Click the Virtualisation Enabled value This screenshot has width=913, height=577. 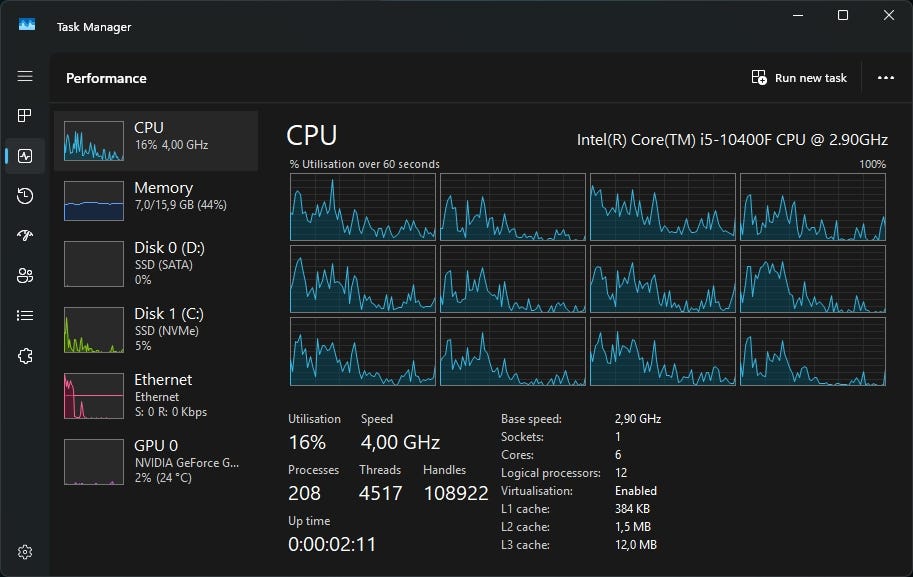tap(636, 491)
